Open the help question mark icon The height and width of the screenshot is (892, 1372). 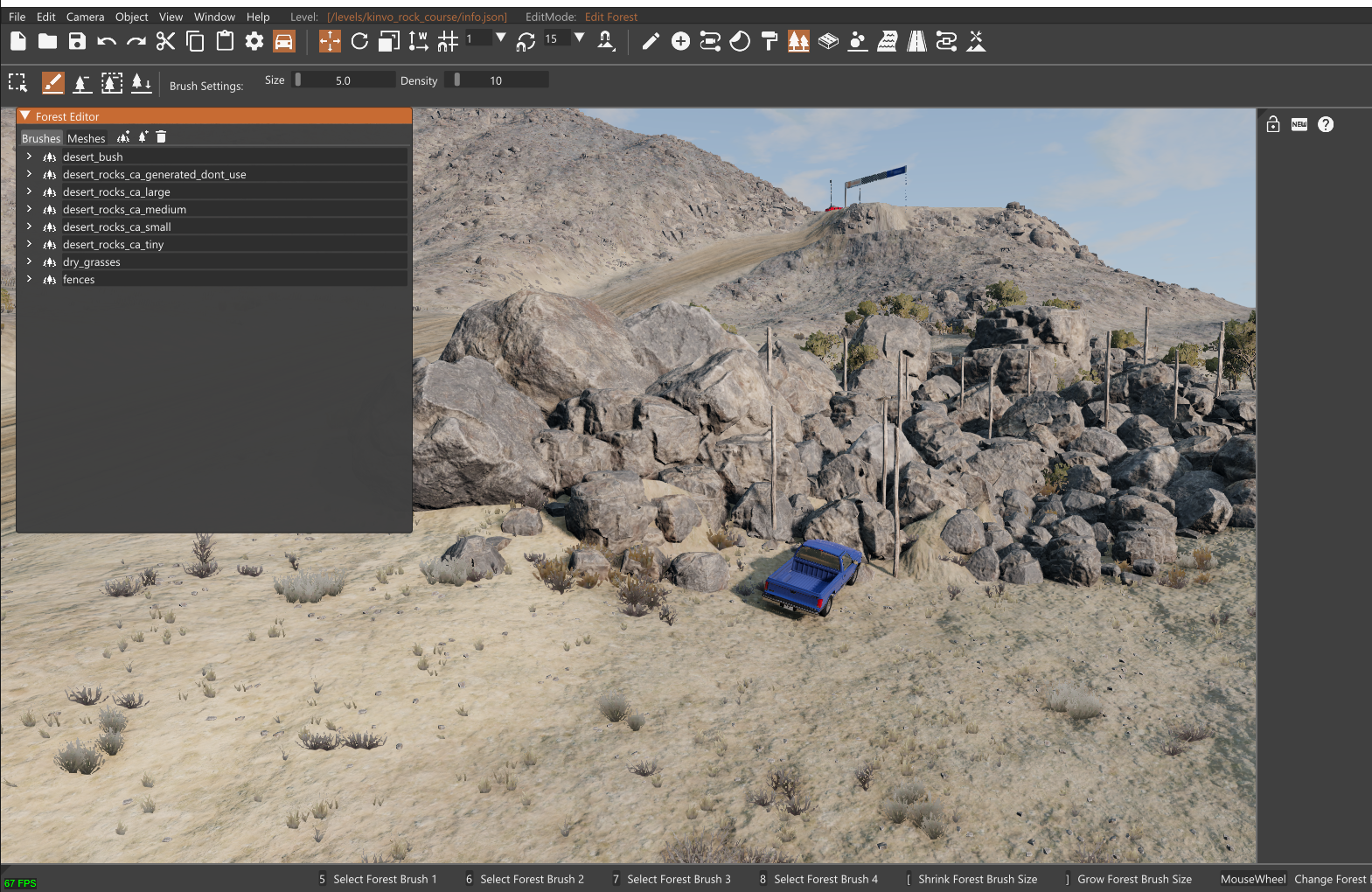tap(1326, 124)
